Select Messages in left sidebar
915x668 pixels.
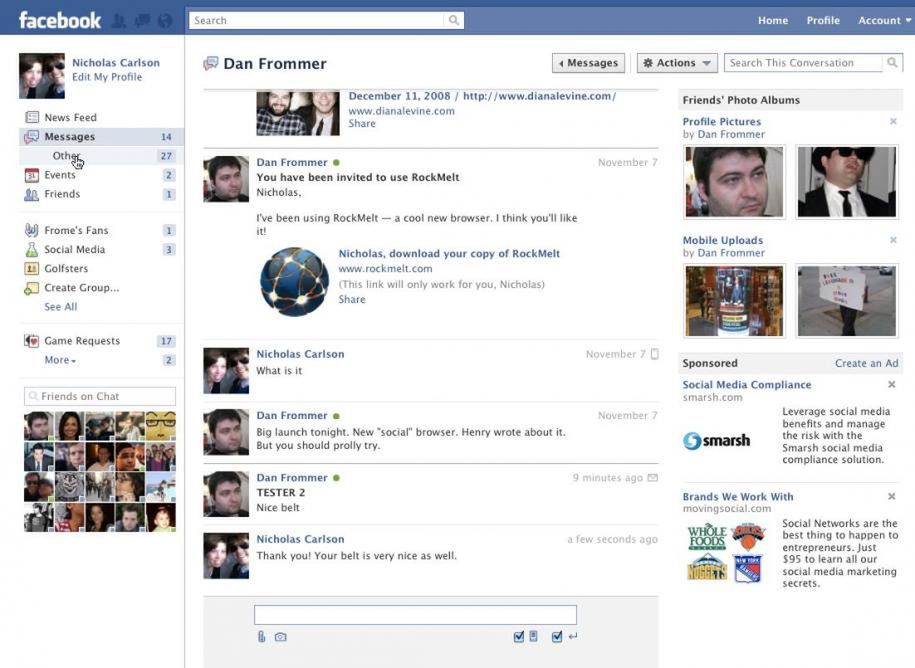(x=102, y=137)
